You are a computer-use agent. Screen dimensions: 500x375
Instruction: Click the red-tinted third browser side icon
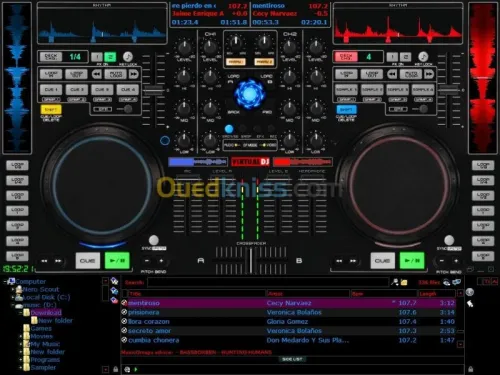pos(114,300)
